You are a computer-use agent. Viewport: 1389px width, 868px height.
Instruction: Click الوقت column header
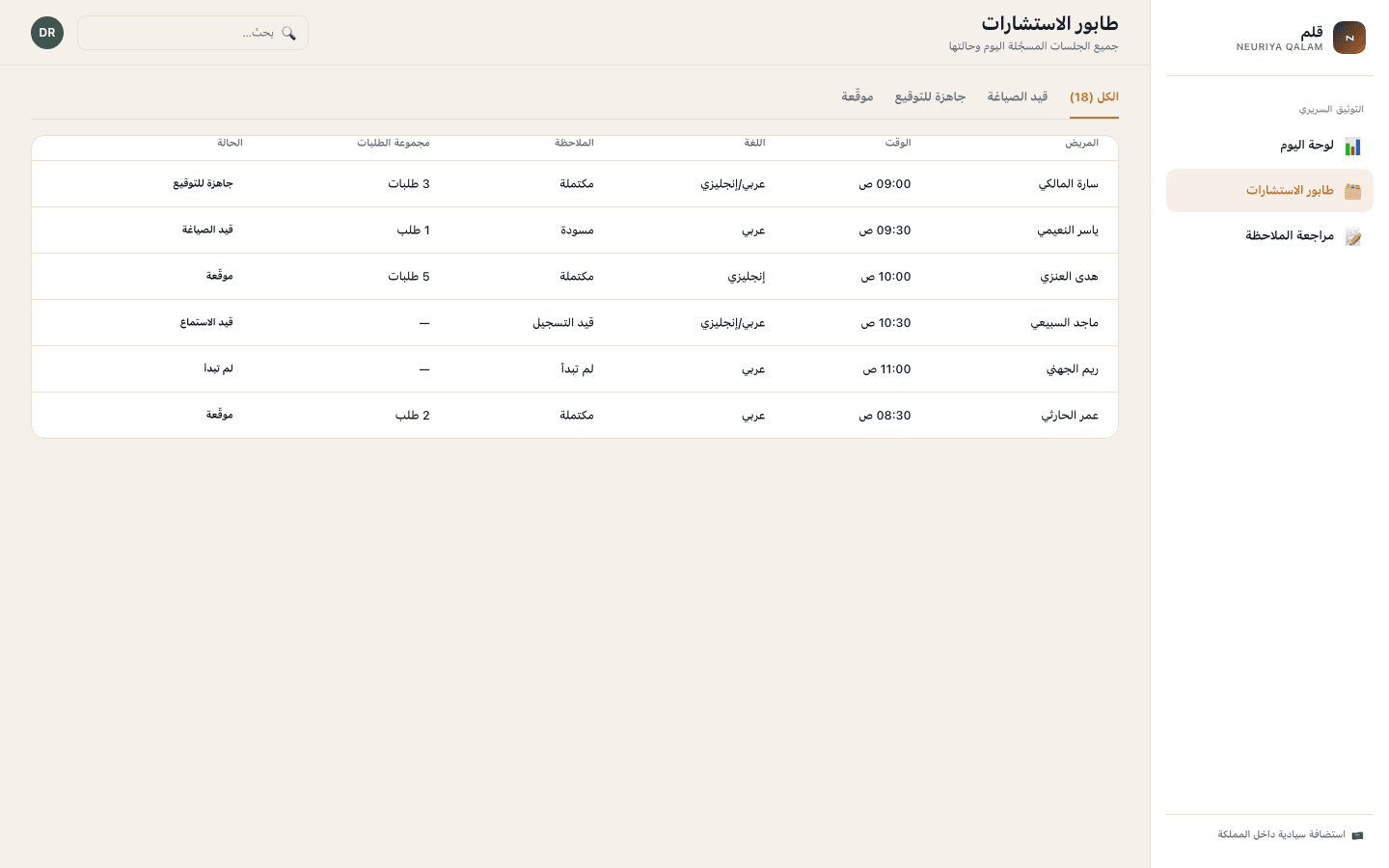tap(898, 143)
